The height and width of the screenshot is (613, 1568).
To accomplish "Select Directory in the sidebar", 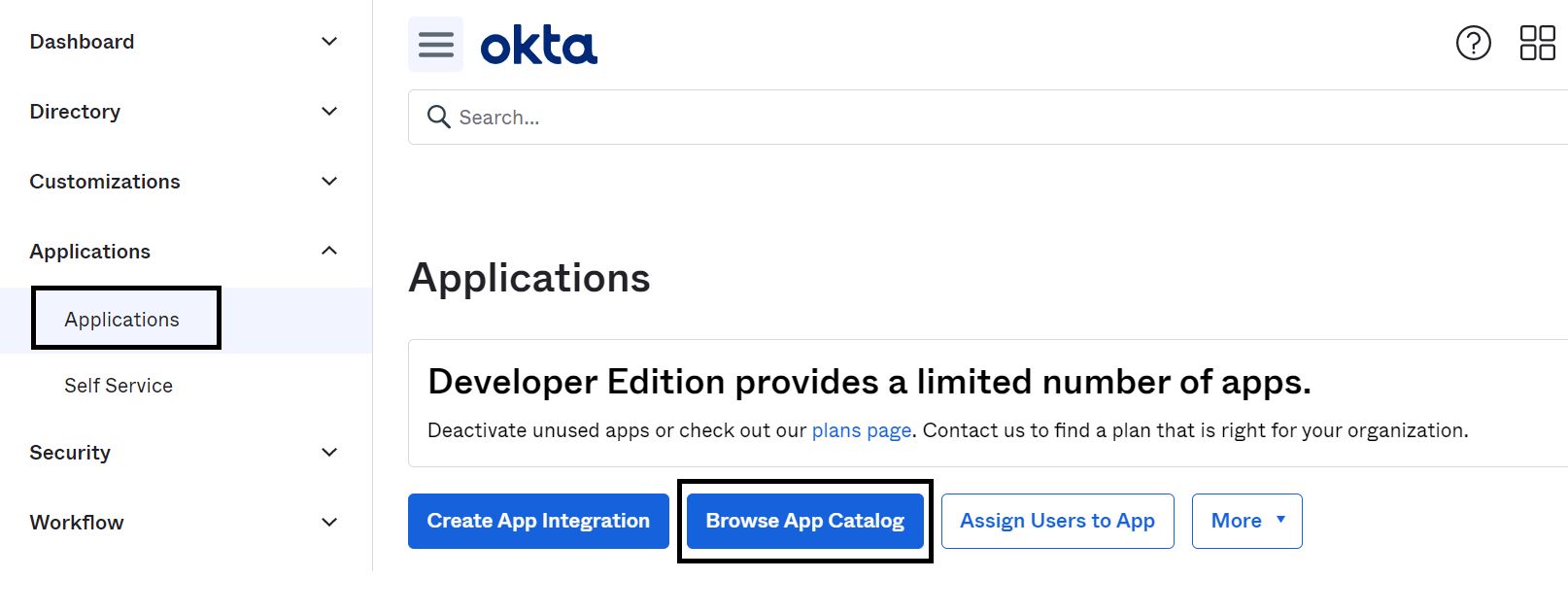I will coord(75,112).
